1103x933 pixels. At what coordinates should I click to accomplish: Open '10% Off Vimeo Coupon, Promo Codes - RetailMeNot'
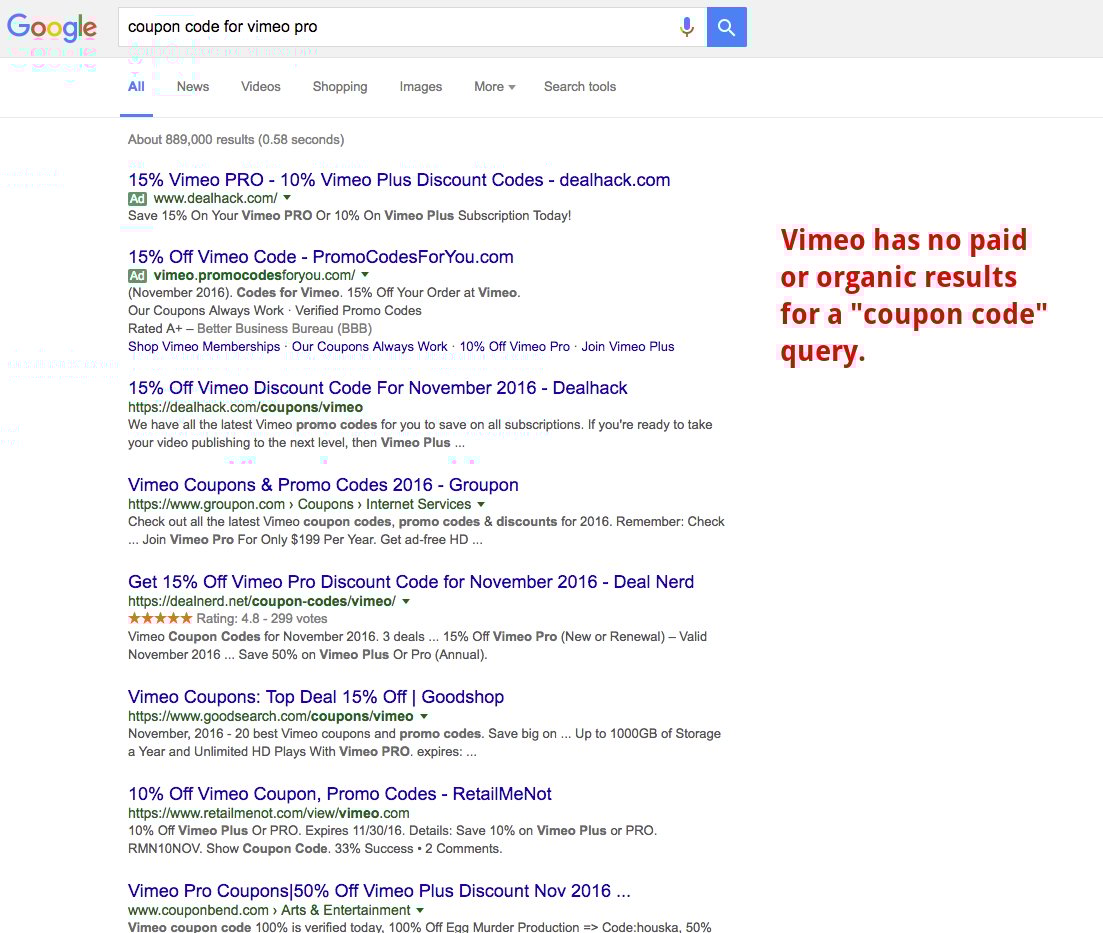tap(340, 794)
